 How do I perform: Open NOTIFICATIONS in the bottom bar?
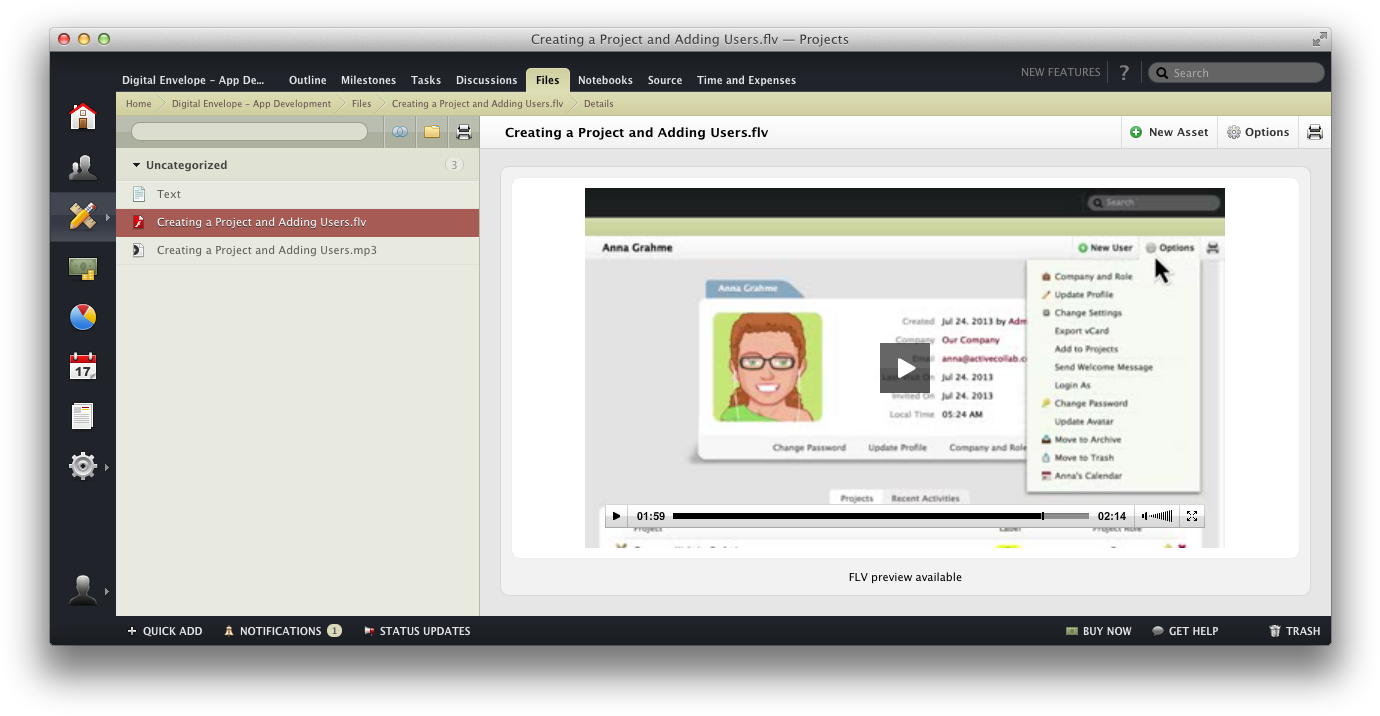point(282,631)
